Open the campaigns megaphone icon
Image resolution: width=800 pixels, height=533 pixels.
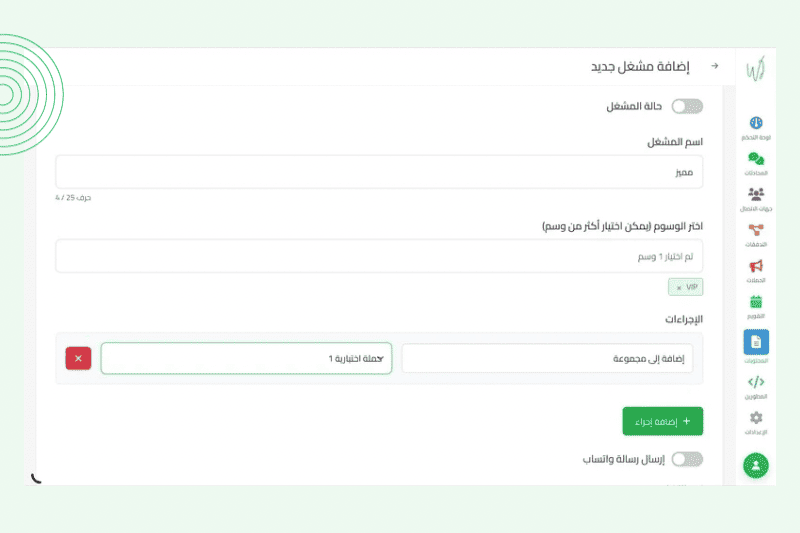pos(756,267)
